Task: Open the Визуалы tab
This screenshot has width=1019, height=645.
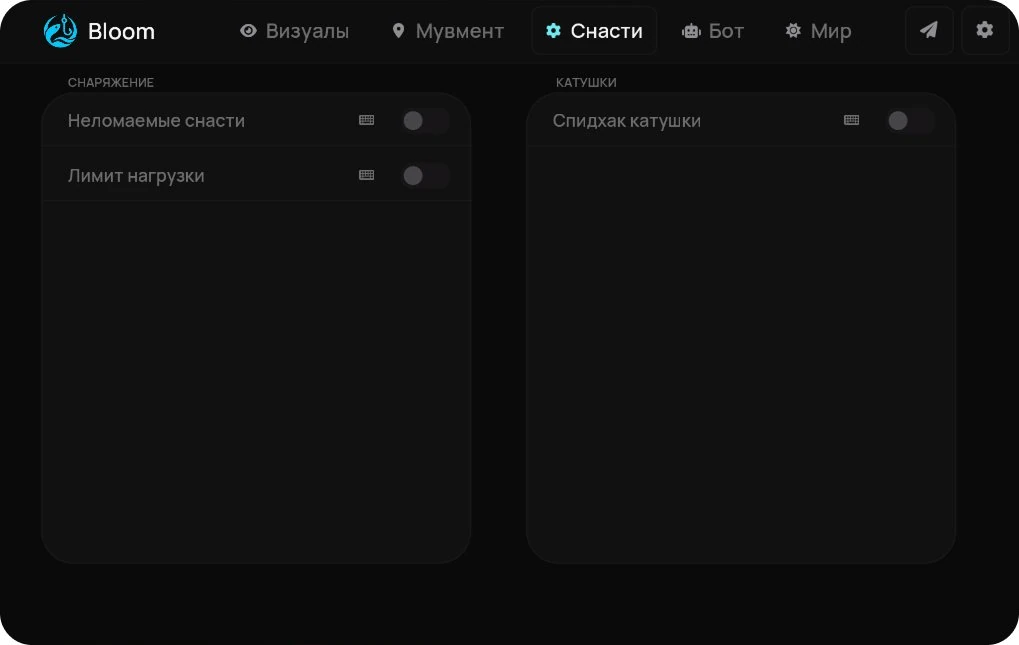Action: (294, 31)
